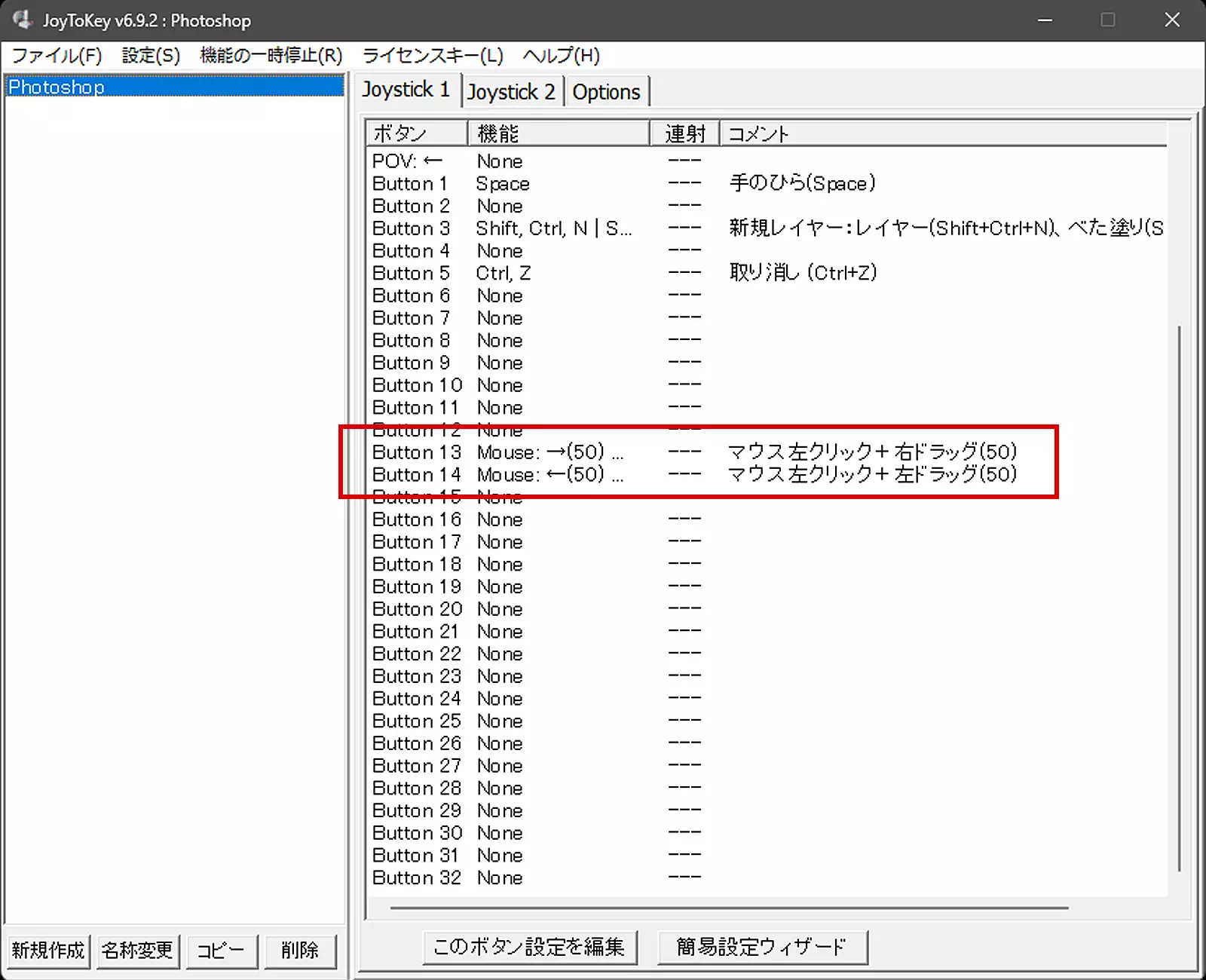
Task: Select the Button 11 row
Action: pos(767,408)
